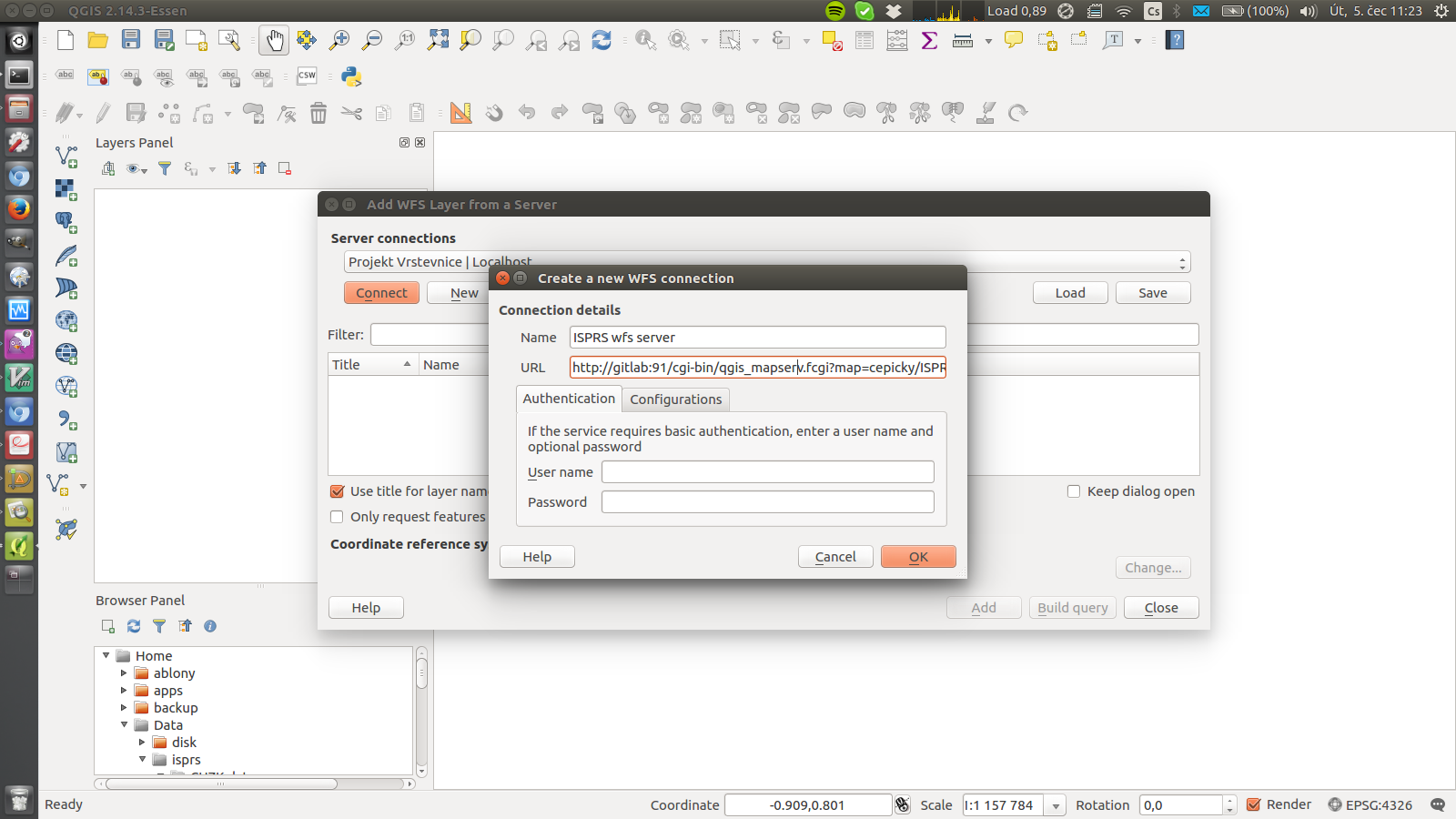This screenshot has width=1456, height=819.
Task: Click the Statistical Summary sigma icon
Action: point(930,39)
